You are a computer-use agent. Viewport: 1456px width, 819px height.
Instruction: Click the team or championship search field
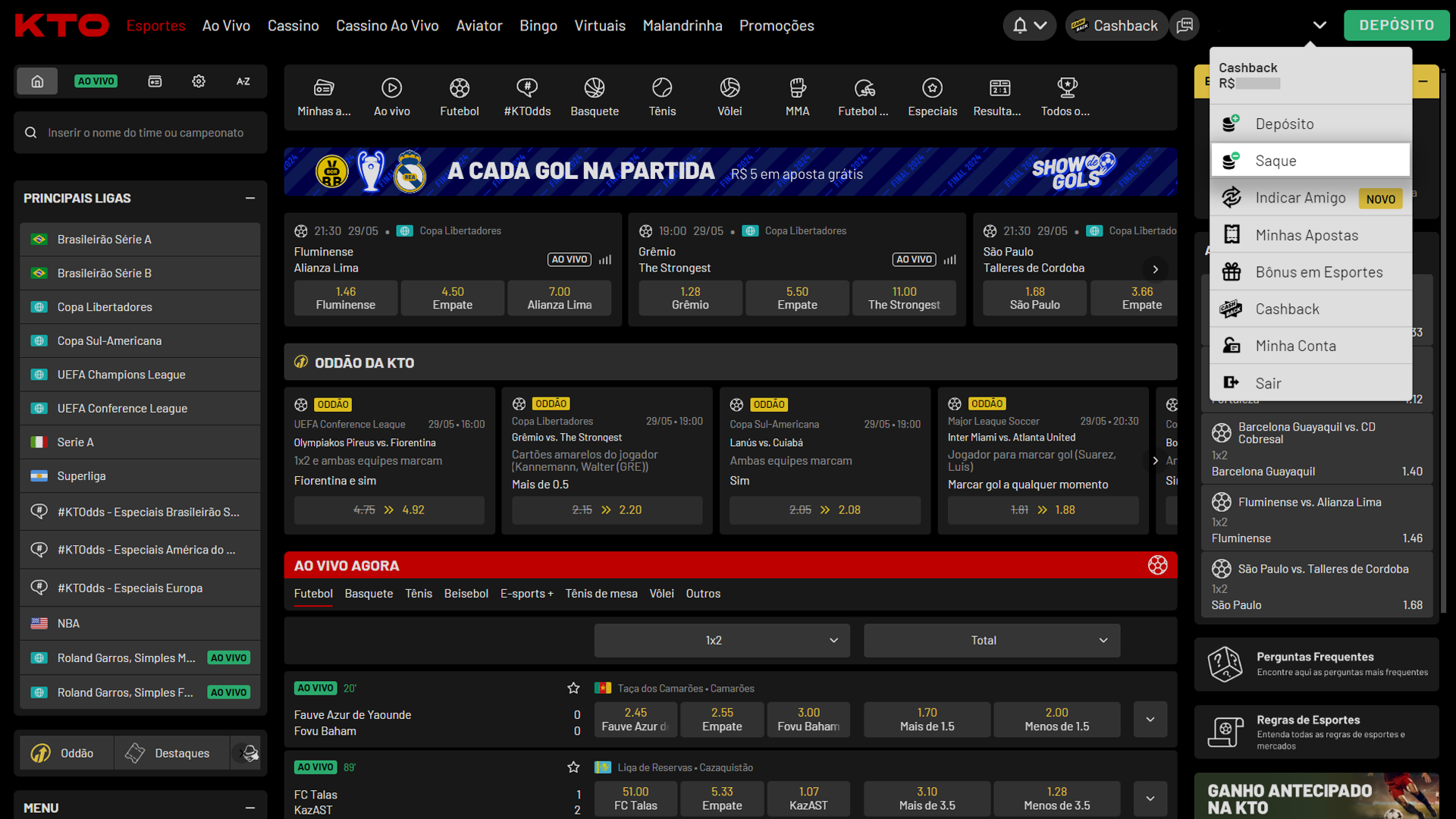point(140,133)
